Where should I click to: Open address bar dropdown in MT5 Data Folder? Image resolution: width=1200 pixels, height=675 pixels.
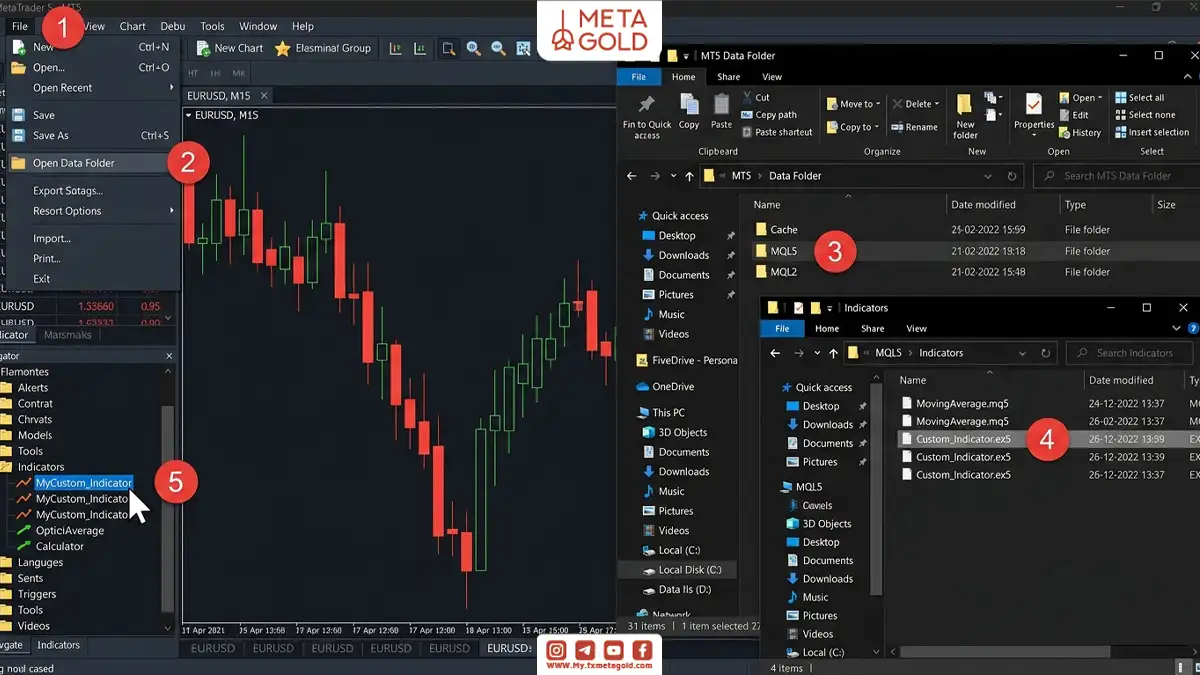coord(990,176)
